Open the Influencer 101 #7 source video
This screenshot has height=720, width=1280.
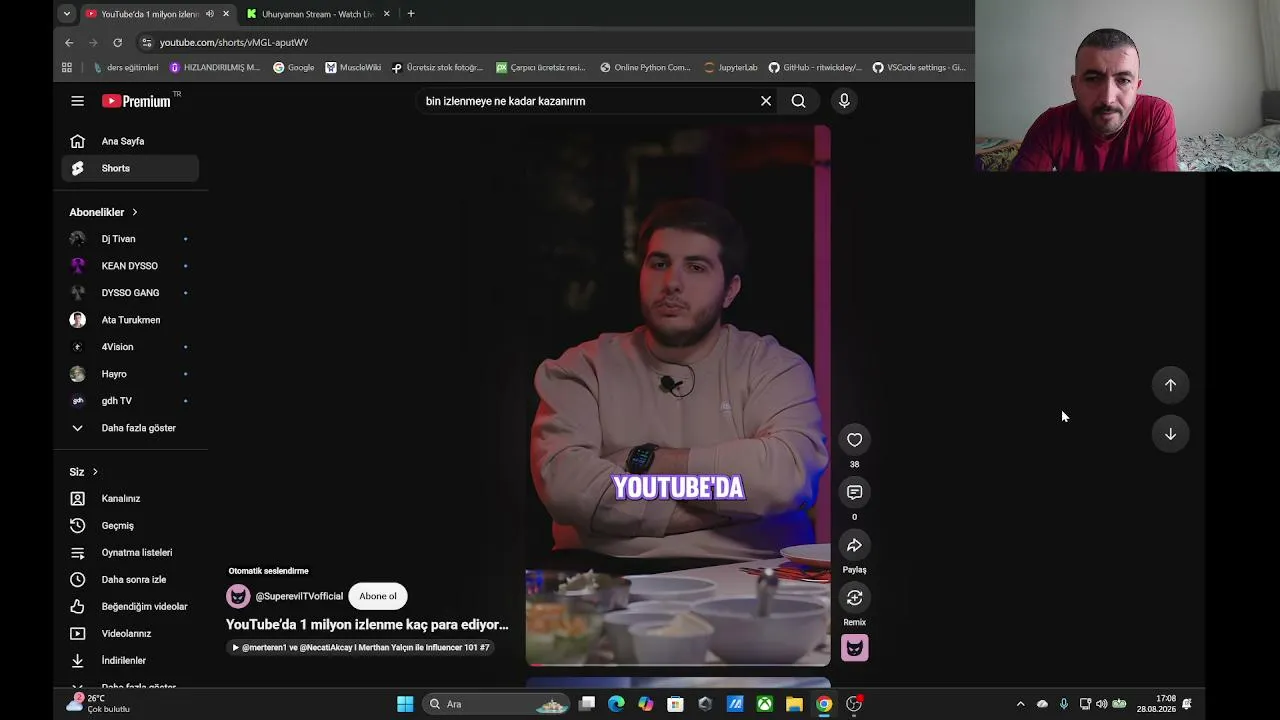[360, 648]
